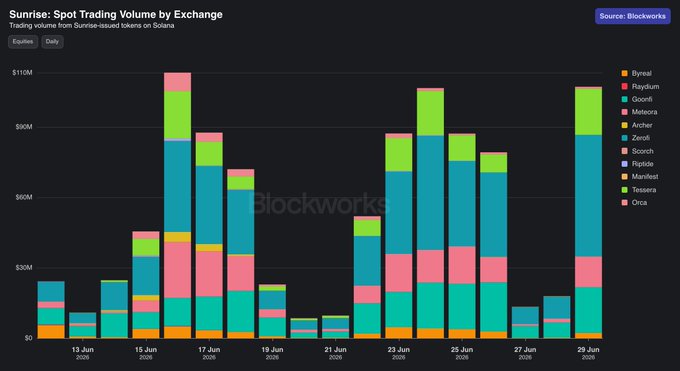Open the Daily interval selector
The image size is (680, 371).
(x=52, y=42)
